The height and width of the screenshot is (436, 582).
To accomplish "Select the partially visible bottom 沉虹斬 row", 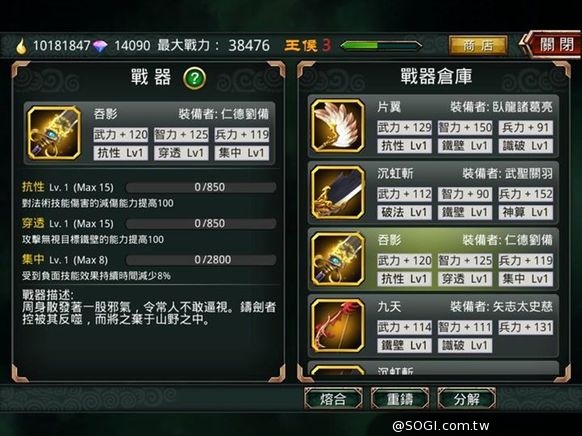I will tap(433, 368).
